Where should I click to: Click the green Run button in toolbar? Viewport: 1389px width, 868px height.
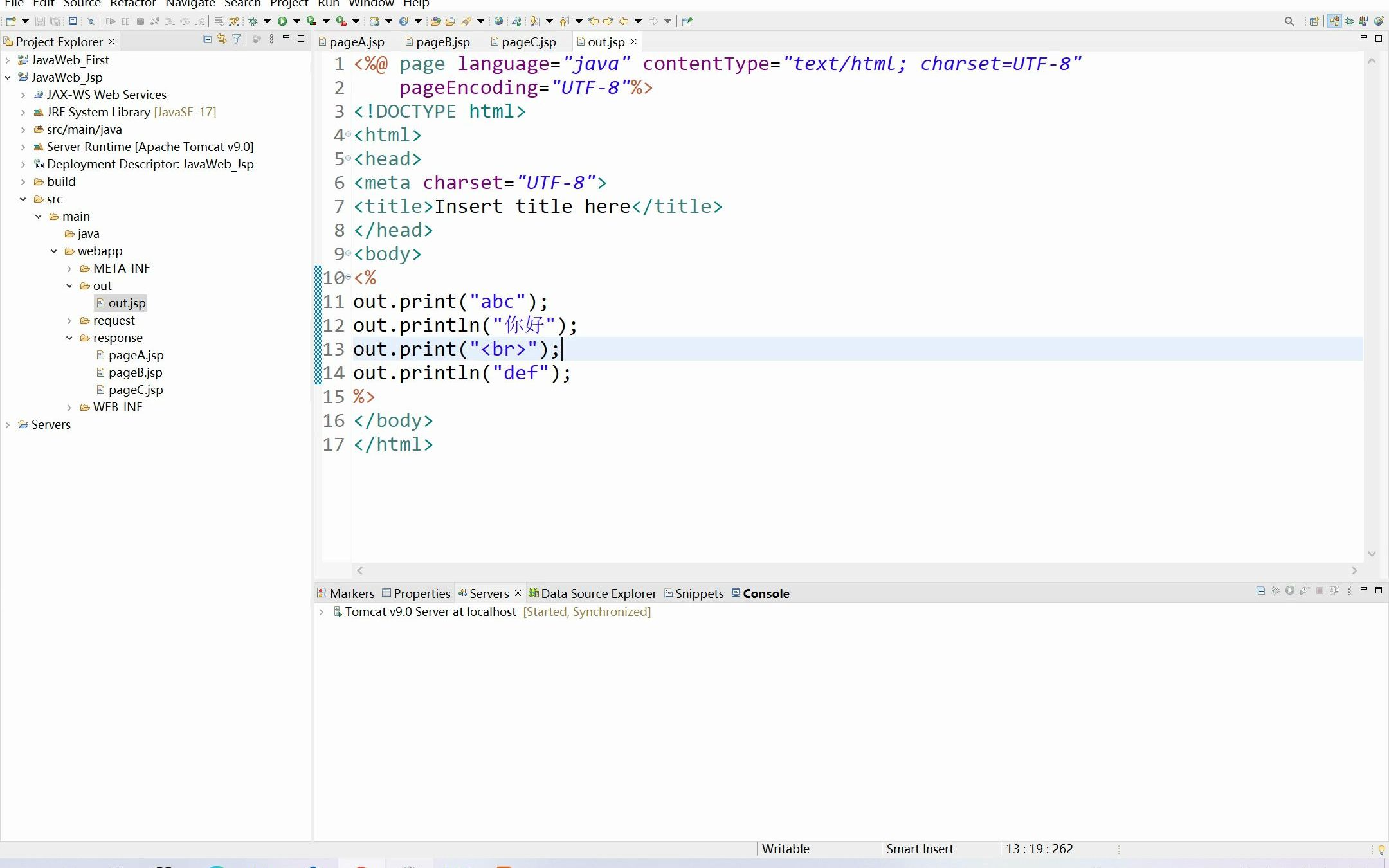282,21
